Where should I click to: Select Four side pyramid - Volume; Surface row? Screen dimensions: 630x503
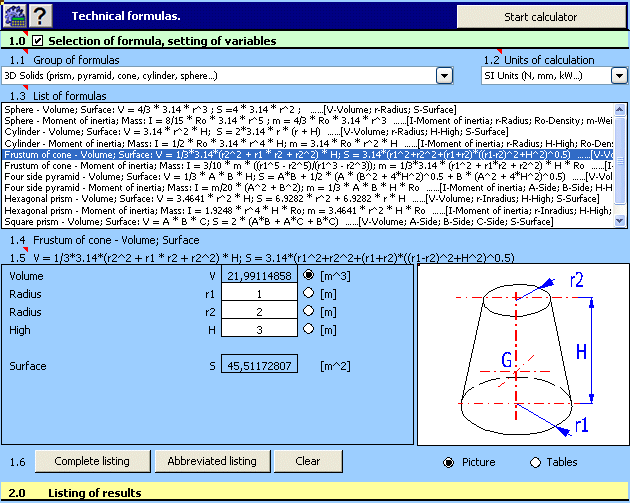click(308, 177)
